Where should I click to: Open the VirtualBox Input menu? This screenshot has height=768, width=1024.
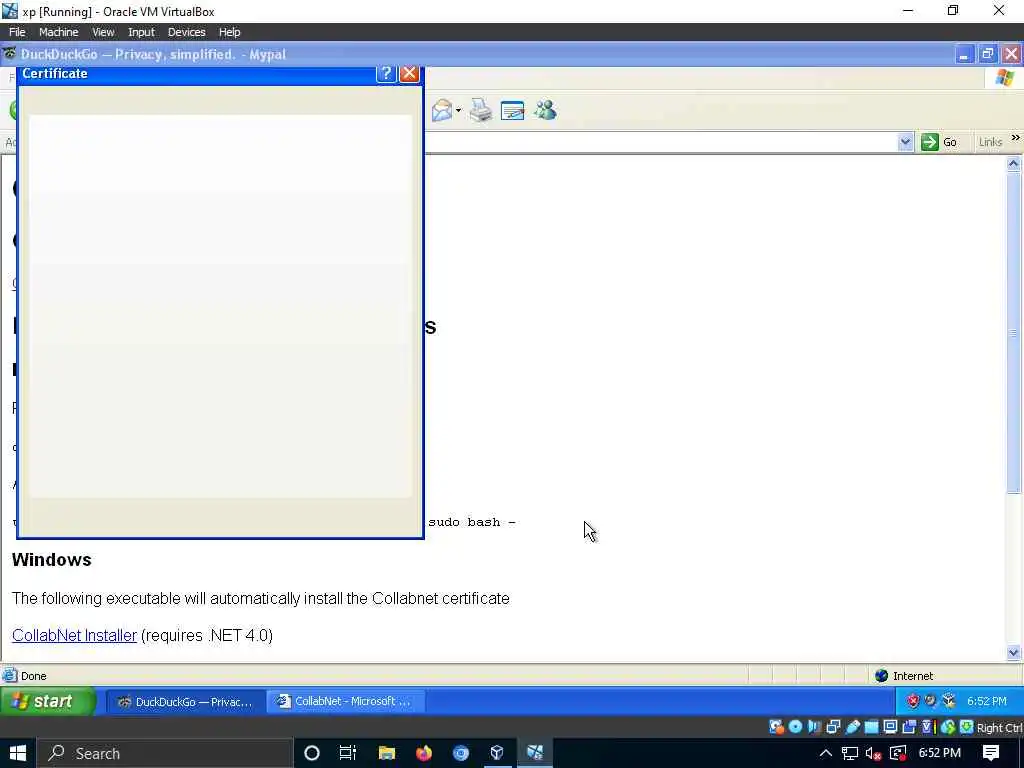(x=141, y=32)
